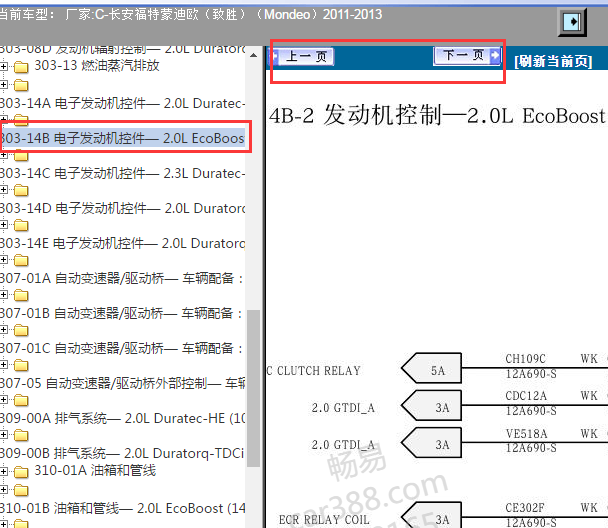Click wire code VE518A

(526, 433)
